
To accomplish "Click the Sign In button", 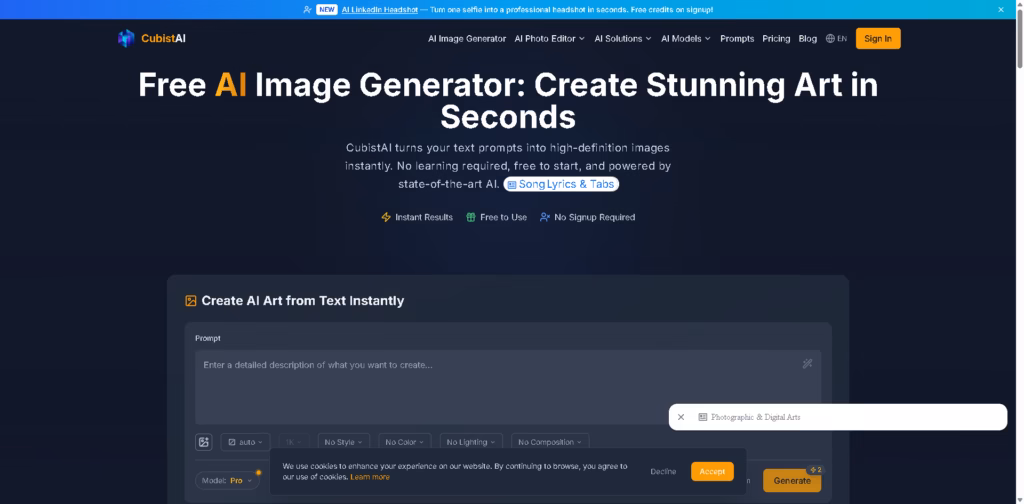I will click(x=878, y=39).
